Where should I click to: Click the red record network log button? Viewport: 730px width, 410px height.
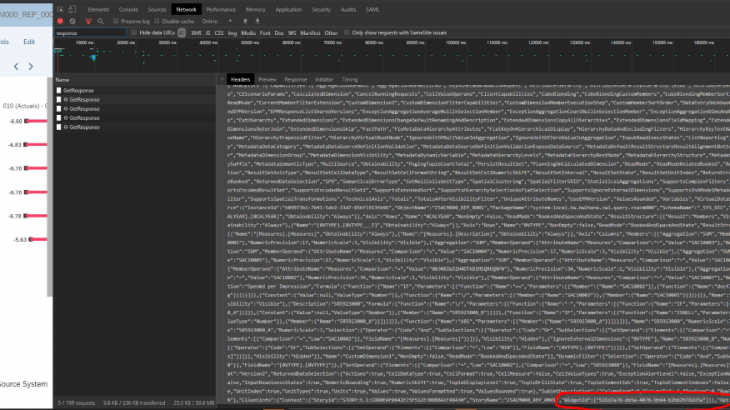58,20
